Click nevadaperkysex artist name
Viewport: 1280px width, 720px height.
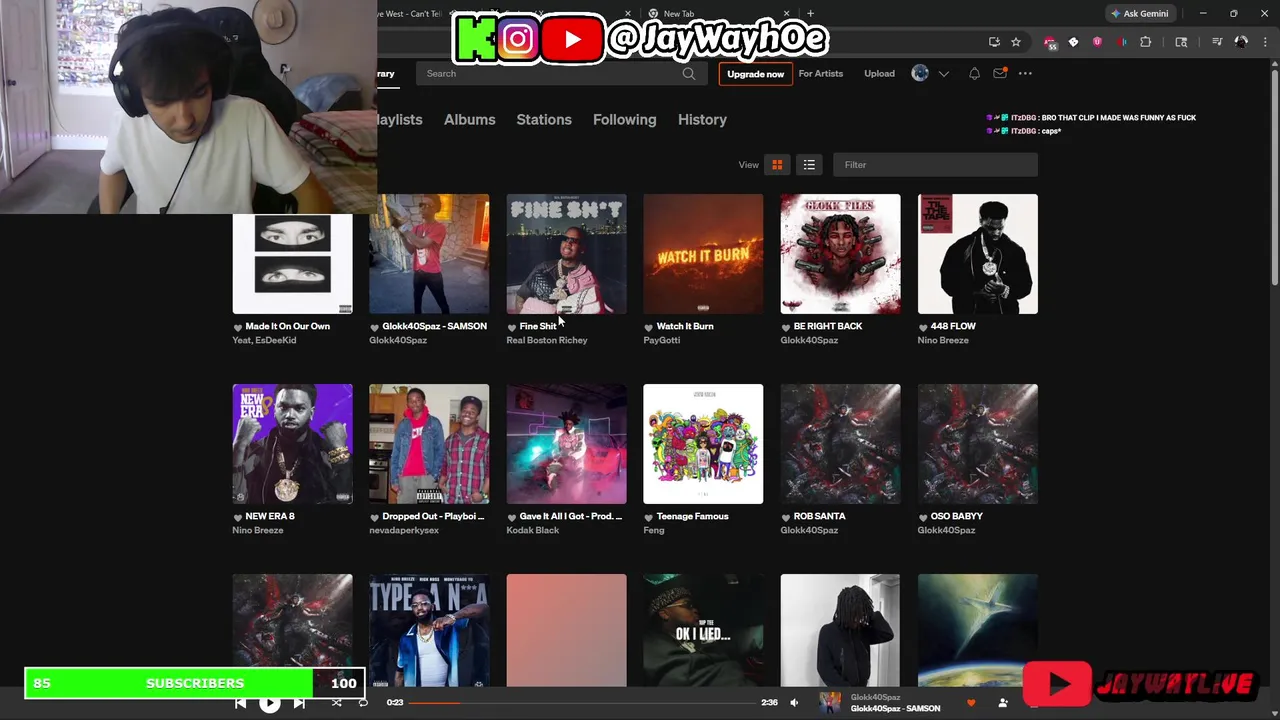(404, 530)
